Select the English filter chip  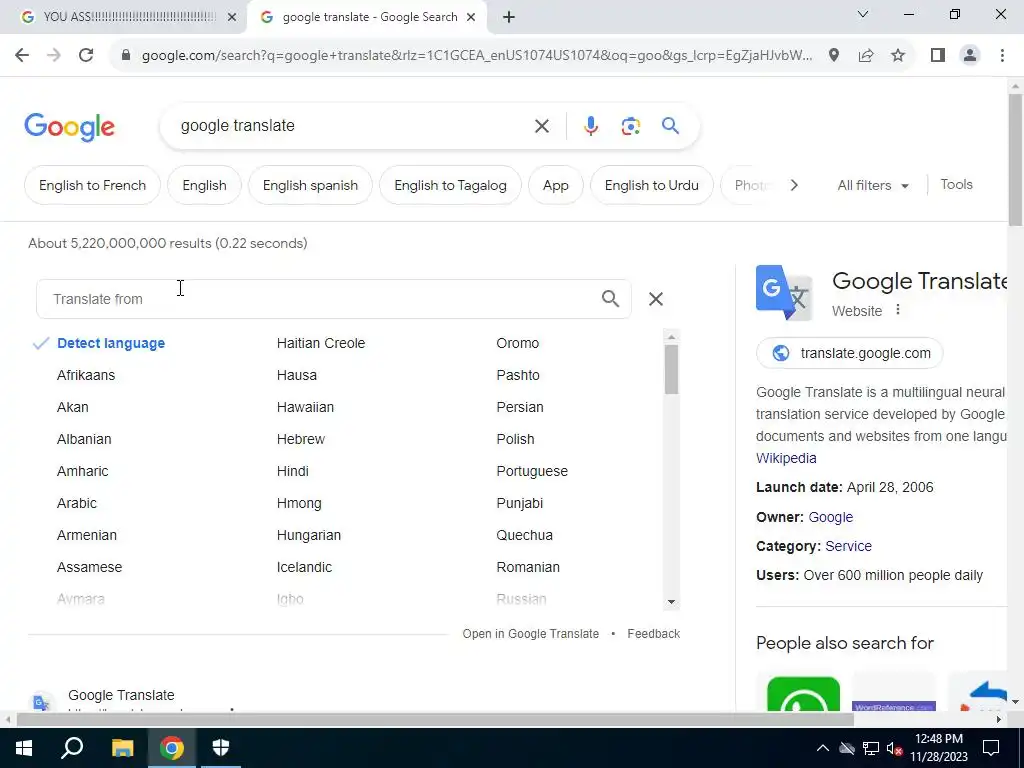(x=204, y=185)
